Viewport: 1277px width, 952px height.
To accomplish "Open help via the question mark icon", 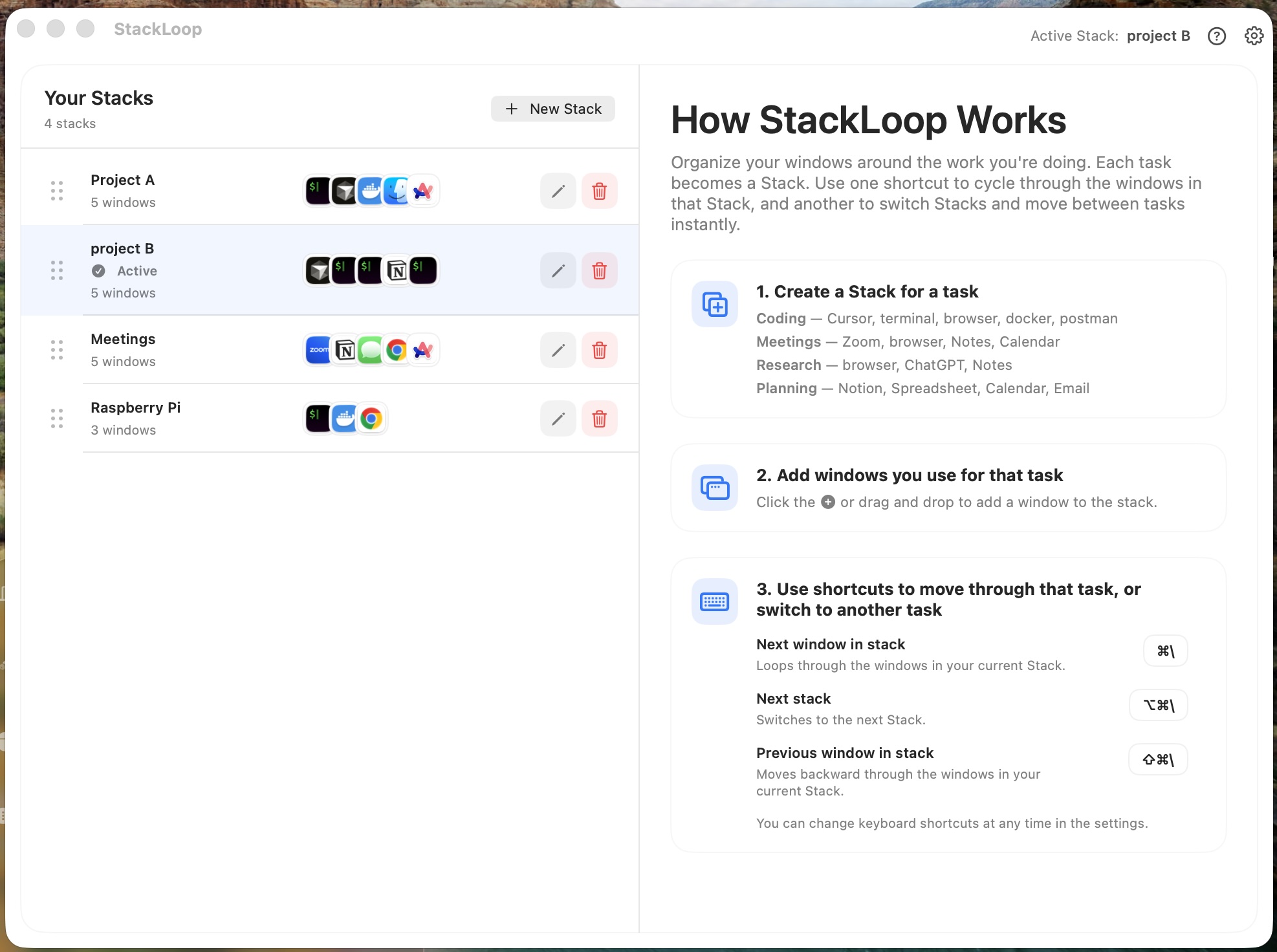I will [x=1217, y=36].
